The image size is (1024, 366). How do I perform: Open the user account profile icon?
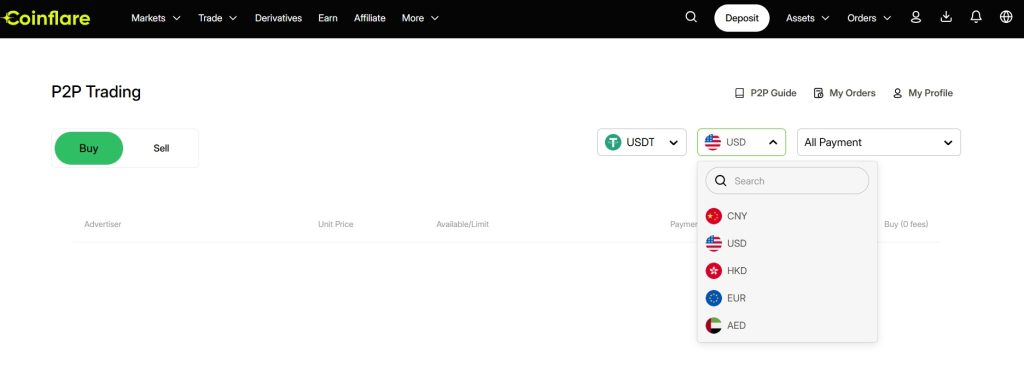click(x=916, y=18)
